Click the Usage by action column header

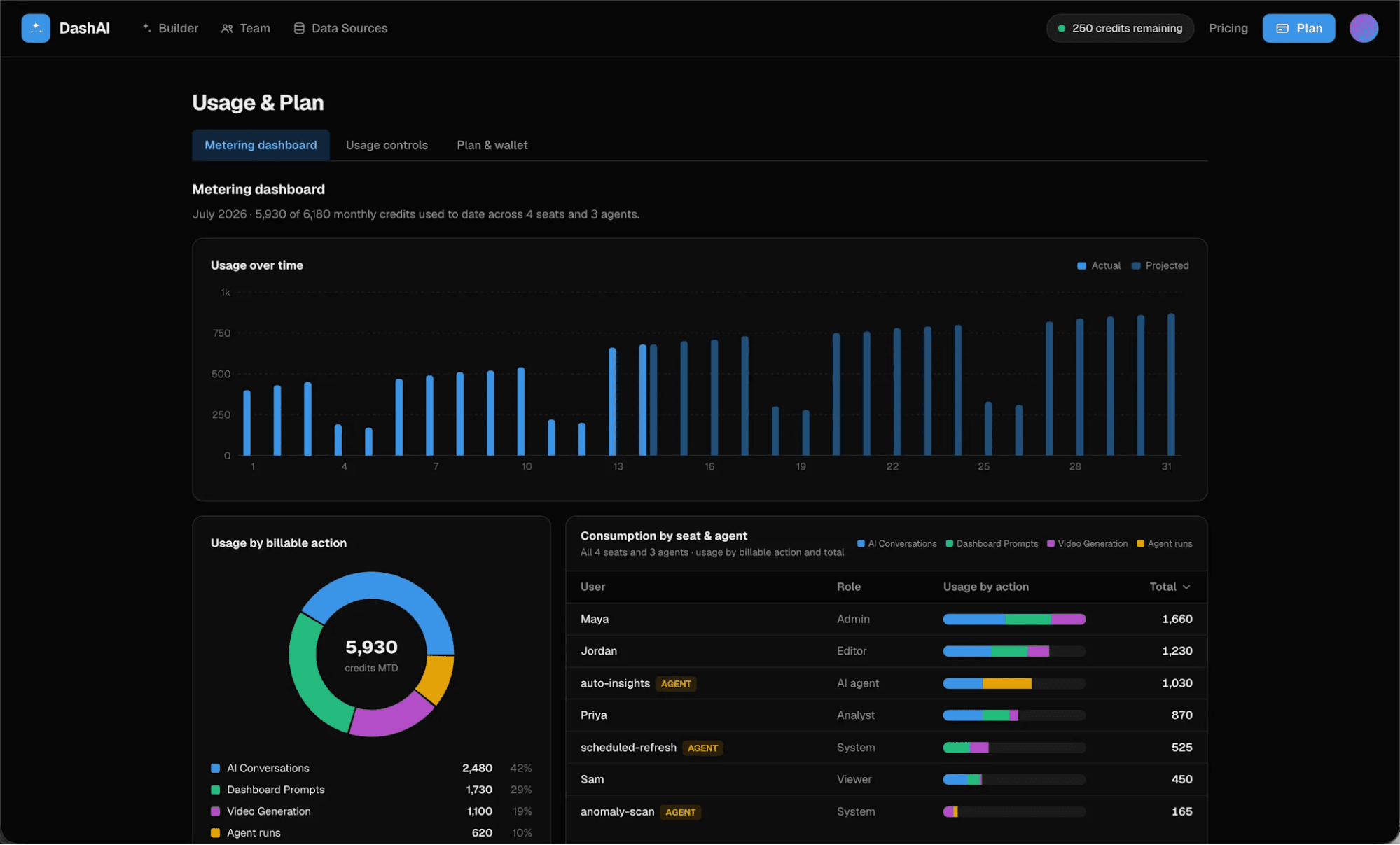point(985,587)
